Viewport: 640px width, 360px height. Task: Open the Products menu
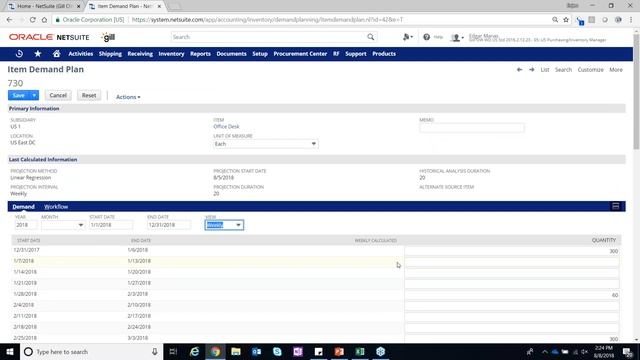point(384,54)
